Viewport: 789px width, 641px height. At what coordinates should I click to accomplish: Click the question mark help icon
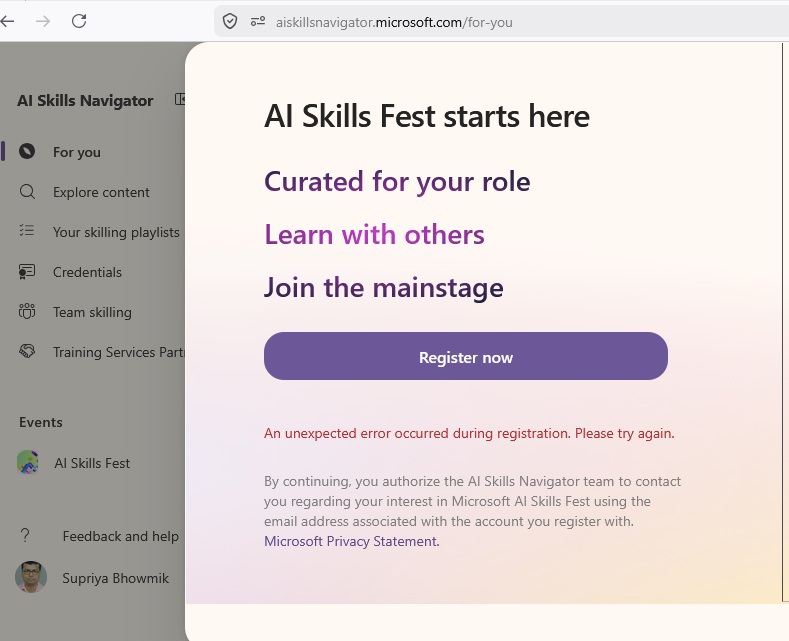point(25,535)
